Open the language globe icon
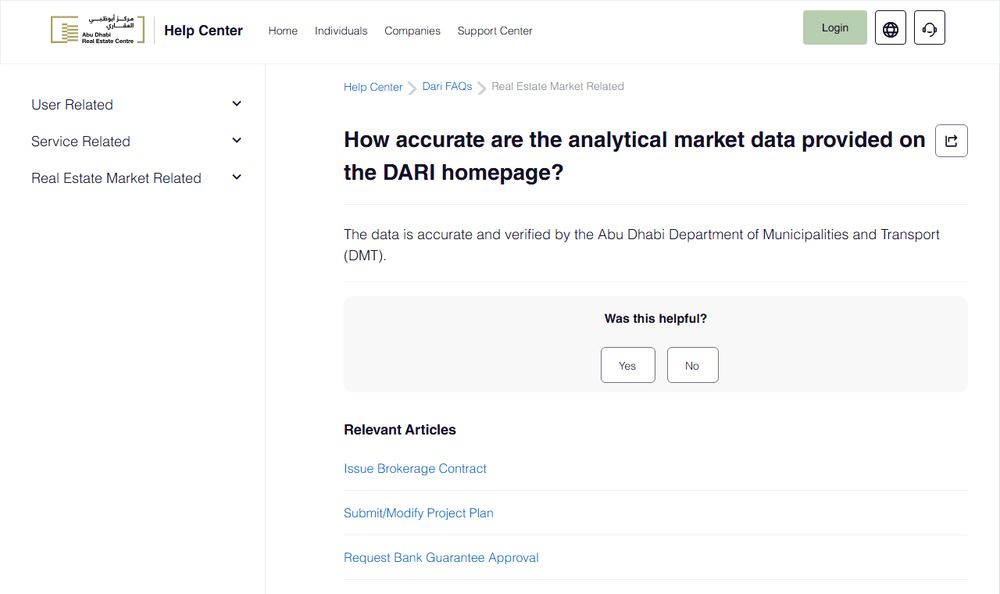The image size is (1000, 594). 890,28
